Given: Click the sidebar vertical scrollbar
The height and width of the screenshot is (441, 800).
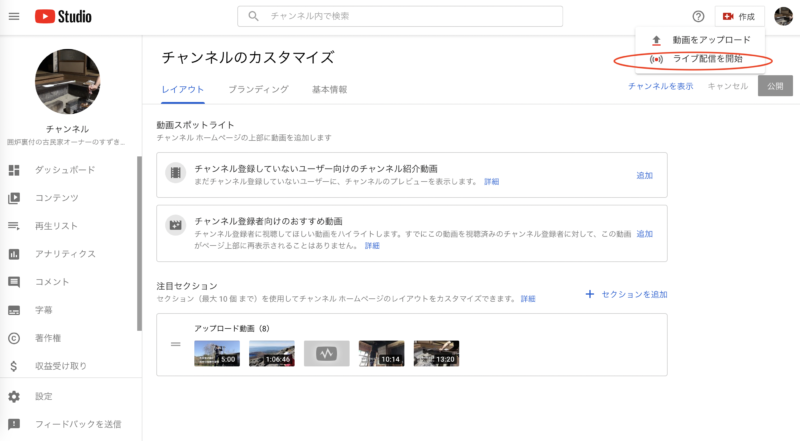Looking at the screenshot, I should [x=139, y=243].
